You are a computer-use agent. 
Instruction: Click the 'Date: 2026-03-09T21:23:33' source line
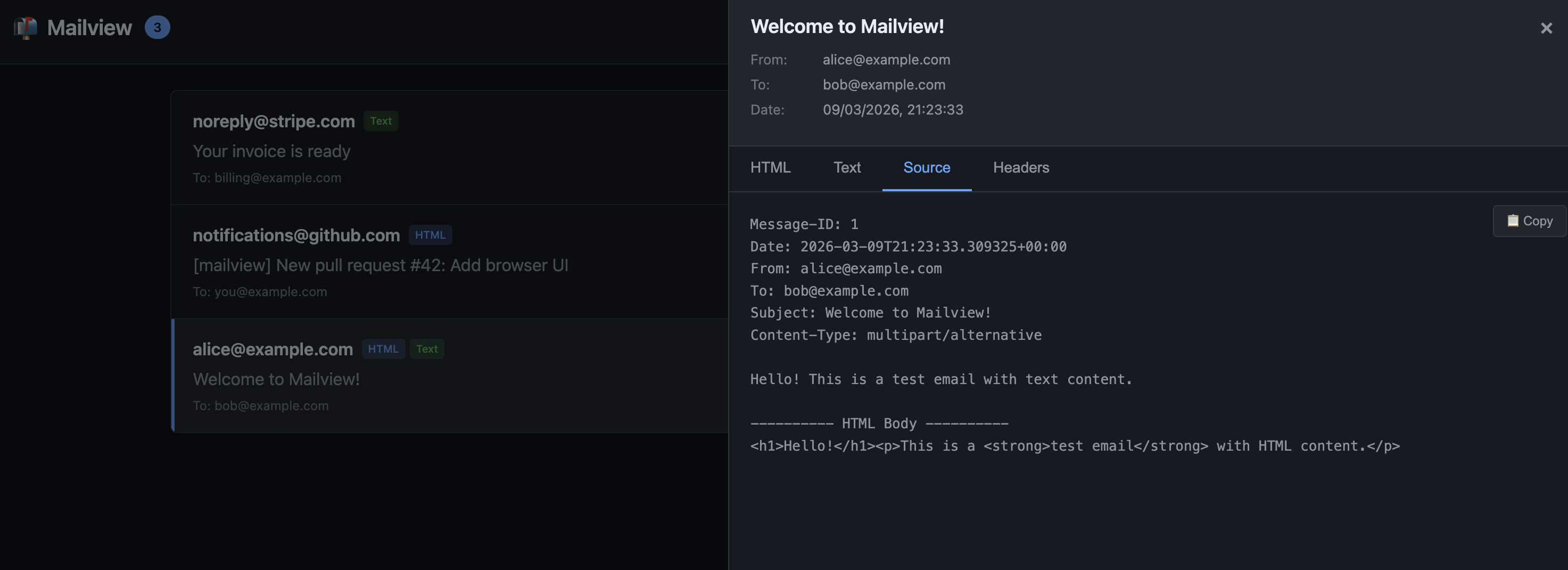click(908, 247)
